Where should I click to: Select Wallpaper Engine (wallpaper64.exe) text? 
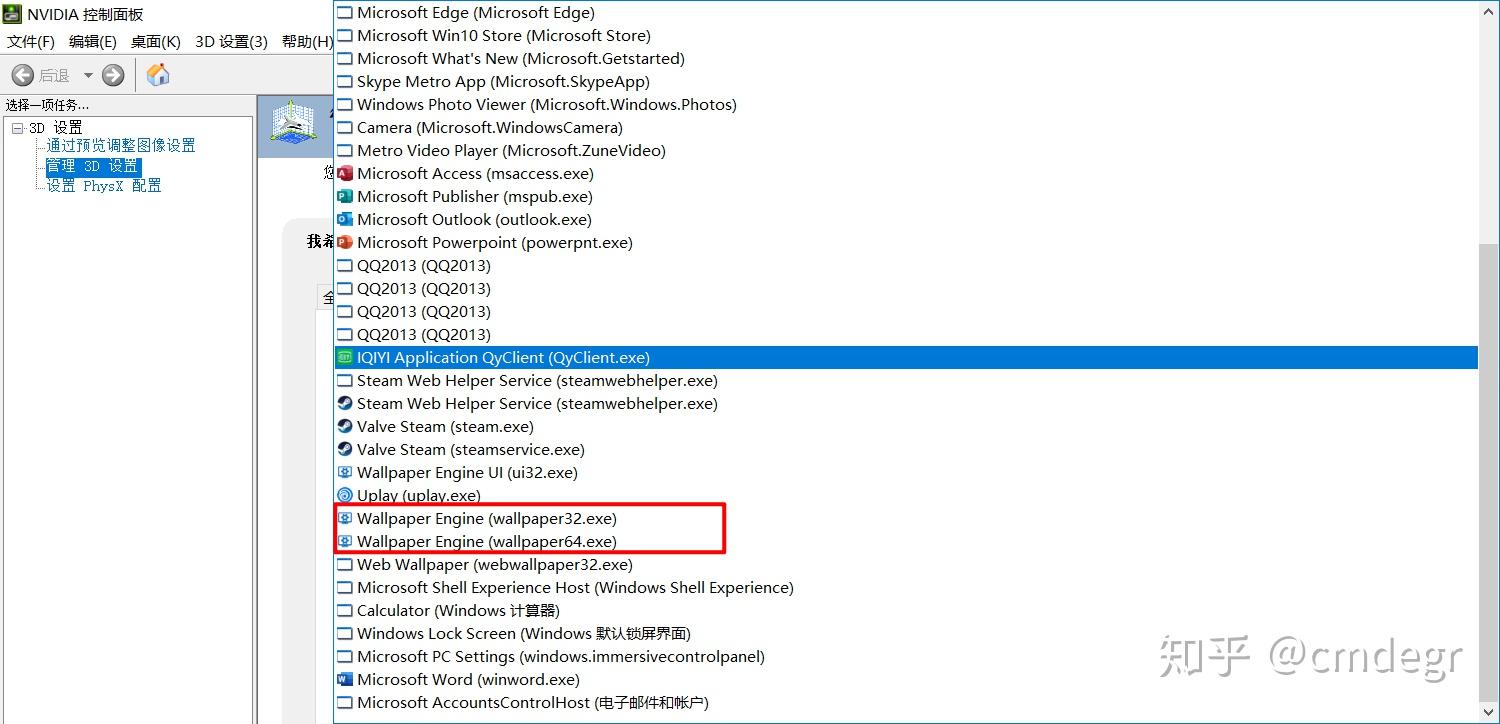pos(487,542)
